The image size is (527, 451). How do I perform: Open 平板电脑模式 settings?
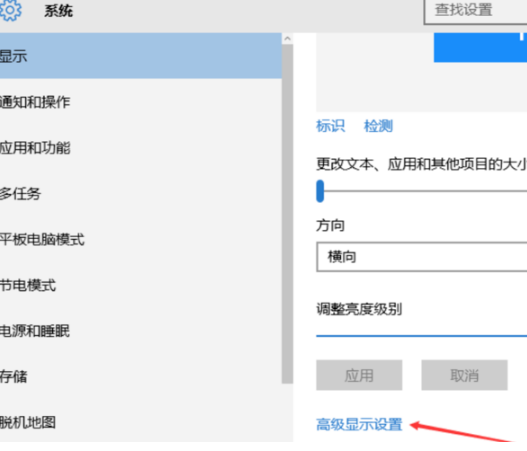pos(141,239)
